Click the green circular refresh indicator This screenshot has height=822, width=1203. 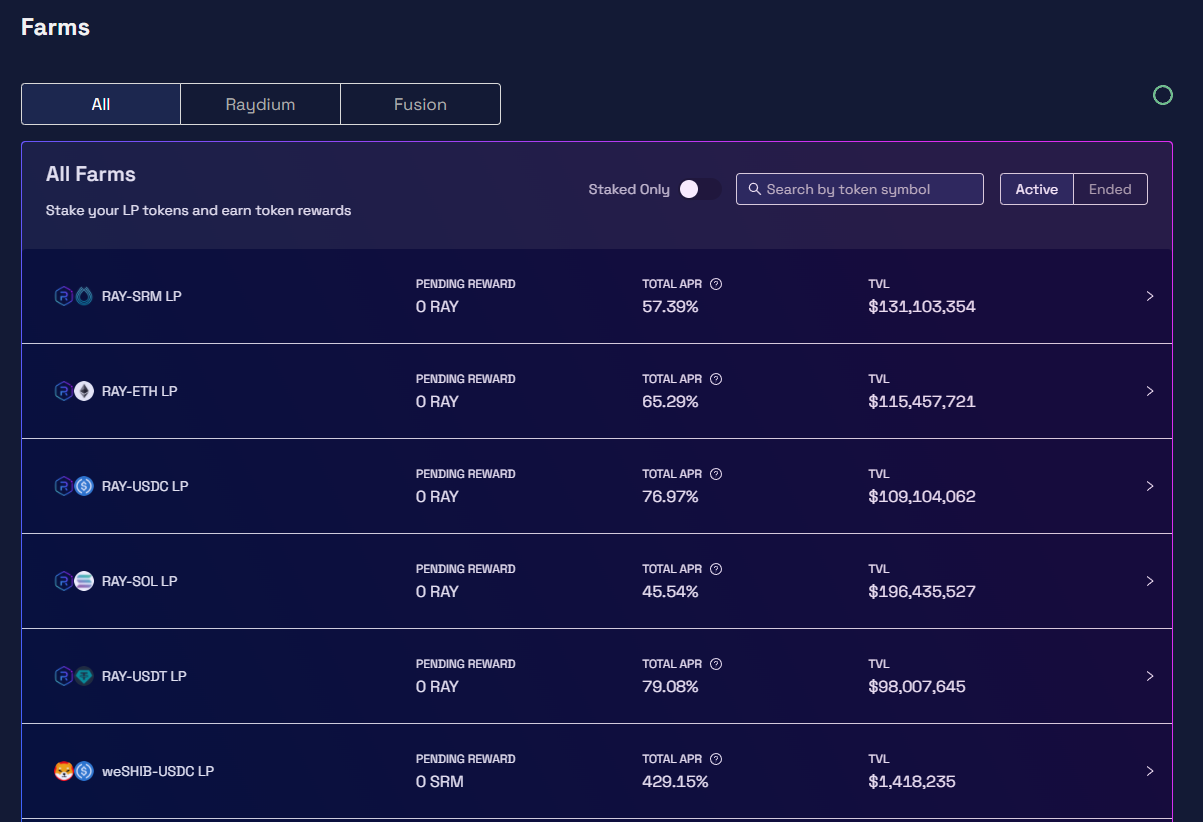(1163, 95)
